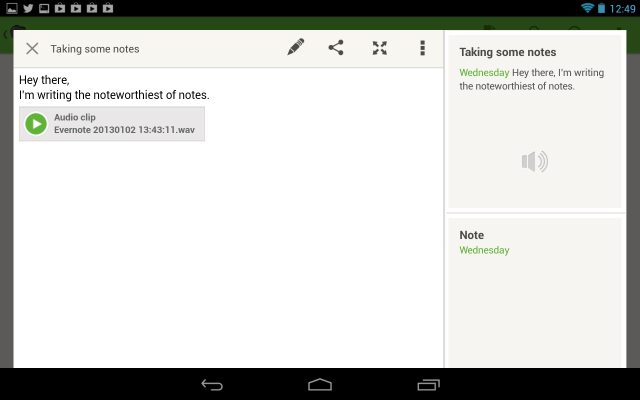Open the Twitter notification in status bar
The width and height of the screenshot is (640, 400).
pyautogui.click(x=28, y=8)
